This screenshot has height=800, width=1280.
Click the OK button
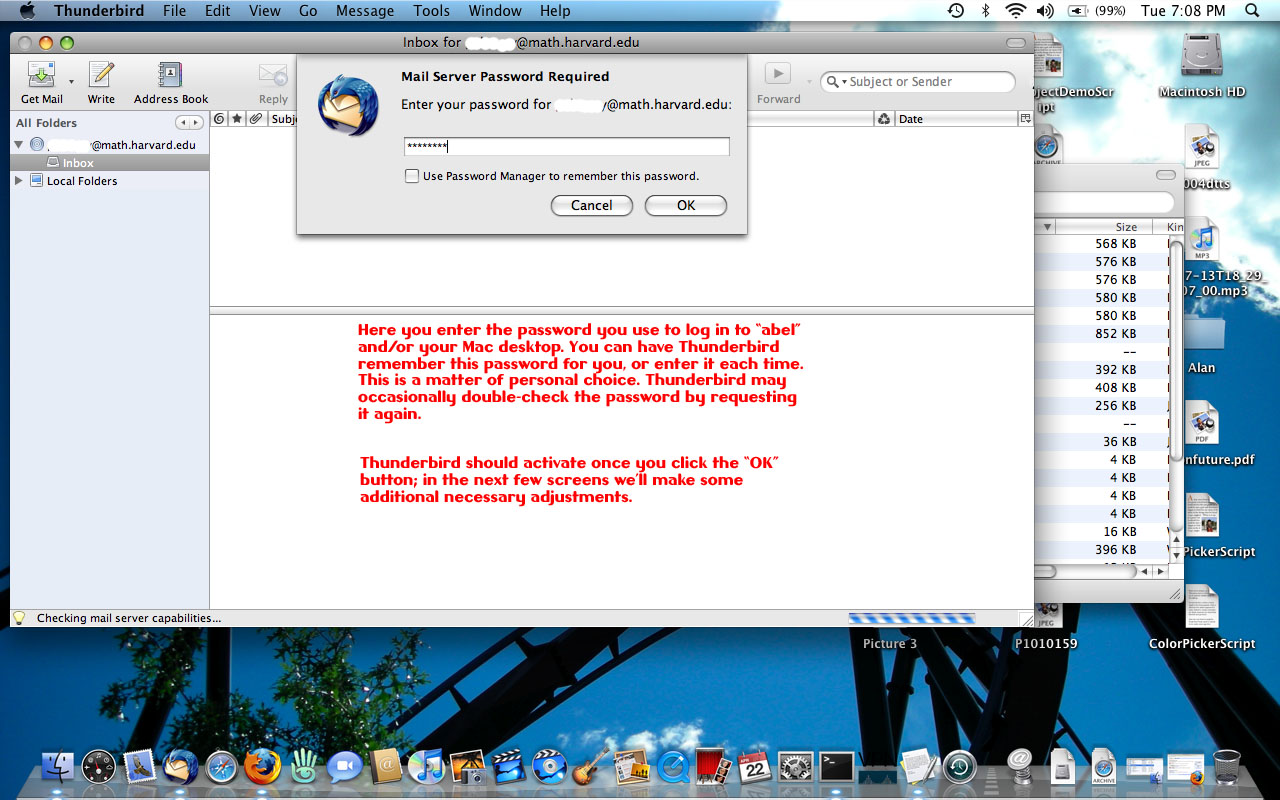tap(685, 205)
